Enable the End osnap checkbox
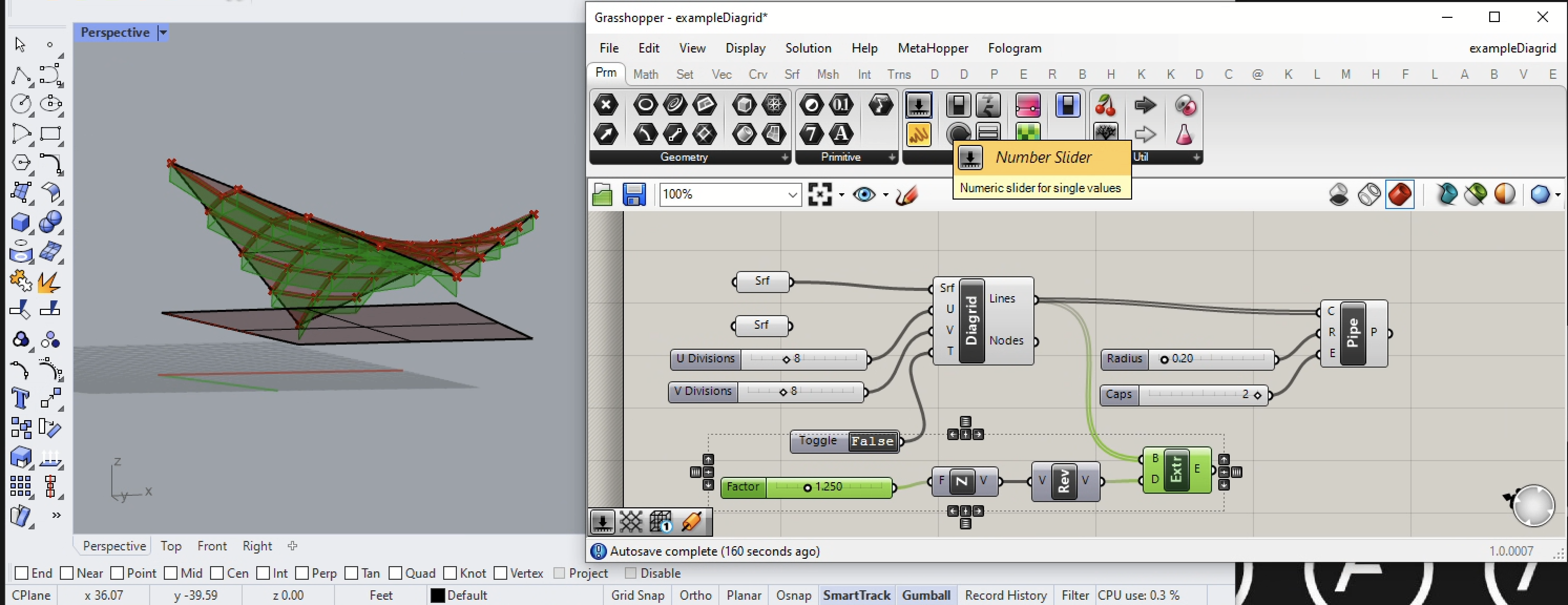The height and width of the screenshot is (605, 1568). click(x=22, y=573)
